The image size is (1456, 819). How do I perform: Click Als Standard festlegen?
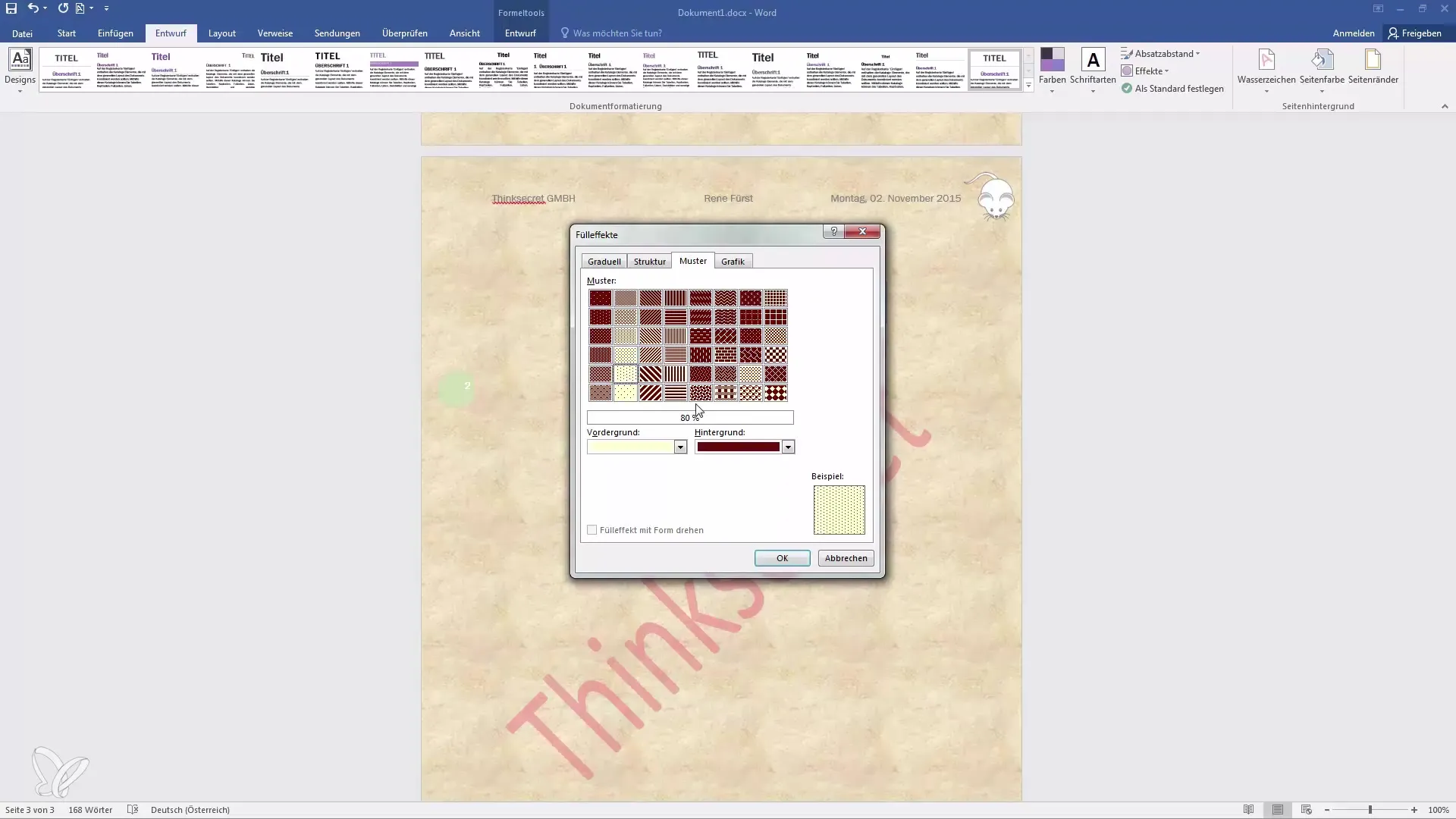[x=1172, y=89]
